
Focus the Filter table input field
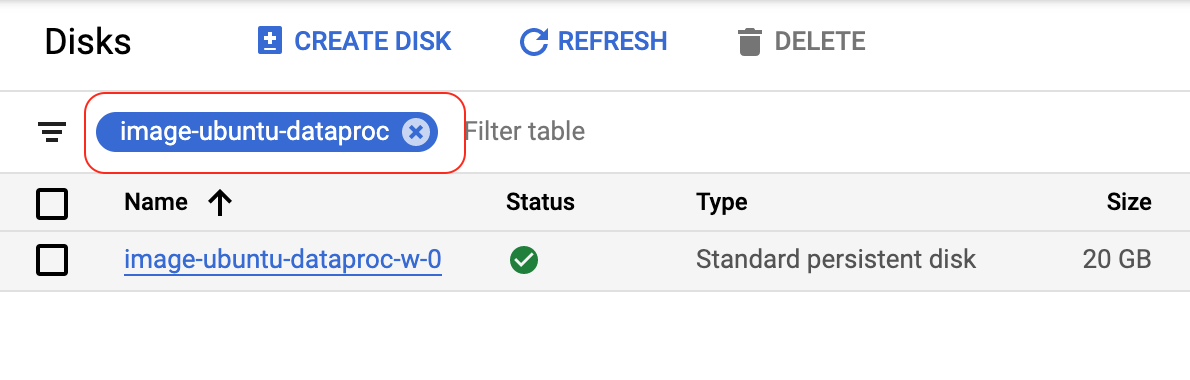[x=820, y=131]
